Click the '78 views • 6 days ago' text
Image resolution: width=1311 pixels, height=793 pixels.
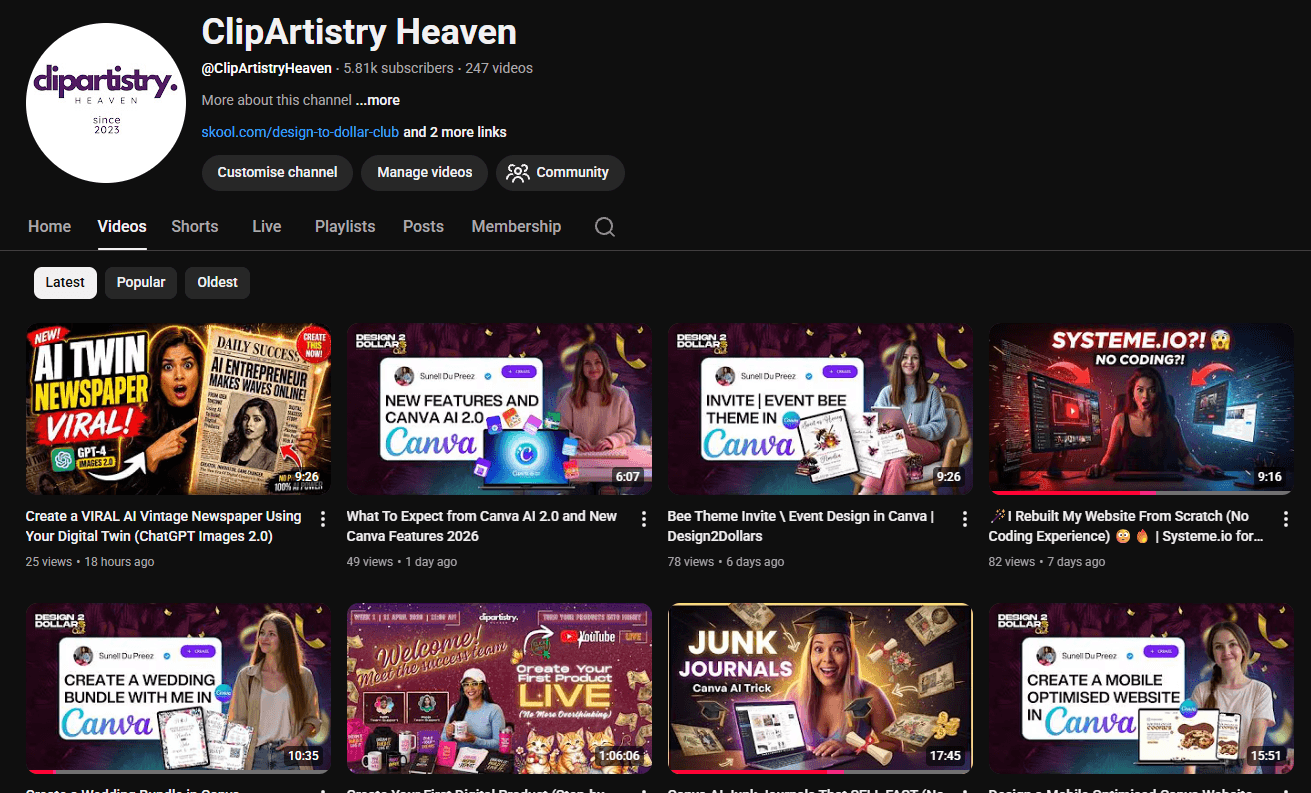coord(726,562)
